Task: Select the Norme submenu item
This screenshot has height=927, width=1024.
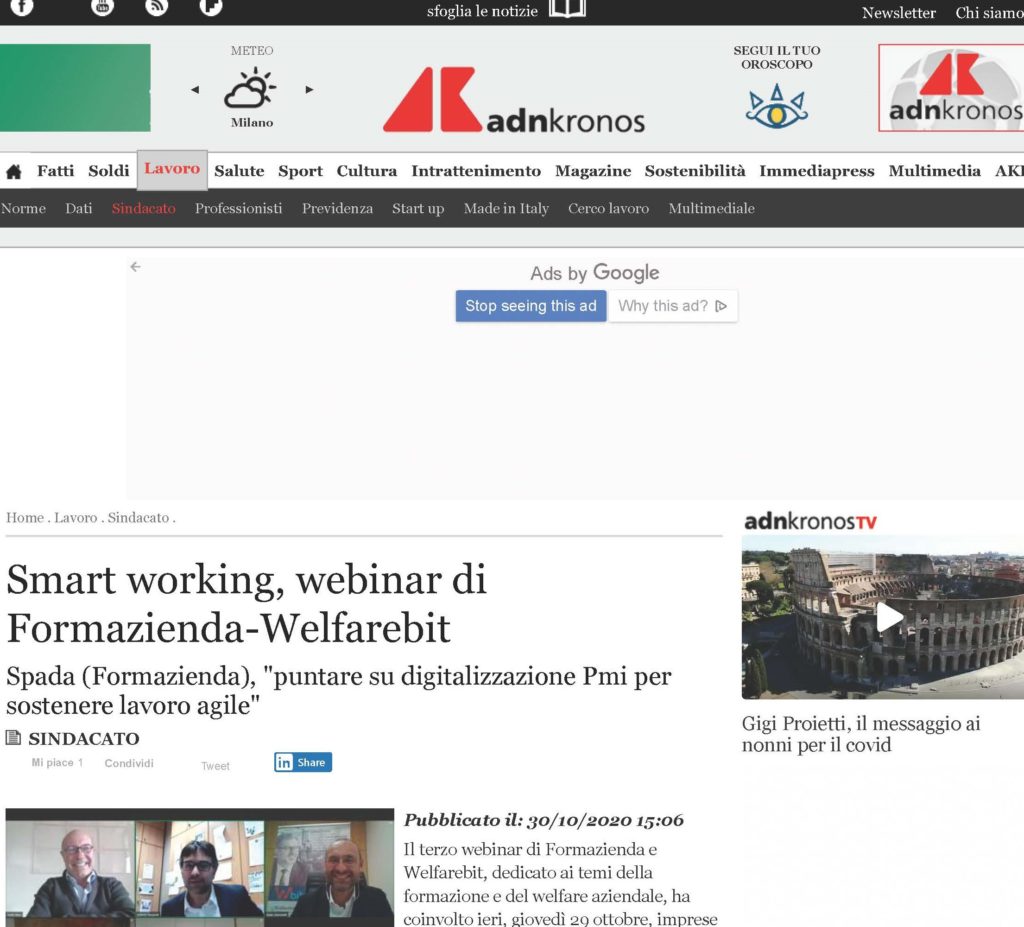Action: tap(24, 208)
